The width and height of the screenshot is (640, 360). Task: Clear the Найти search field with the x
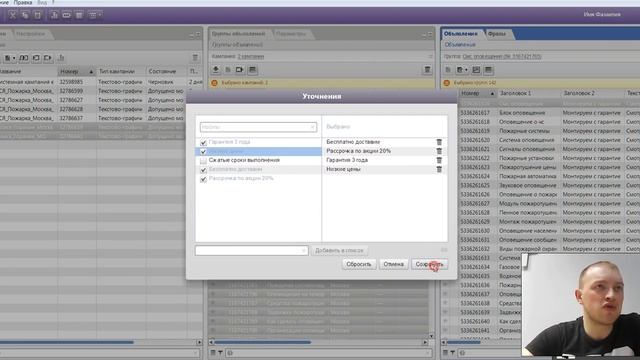[312, 127]
